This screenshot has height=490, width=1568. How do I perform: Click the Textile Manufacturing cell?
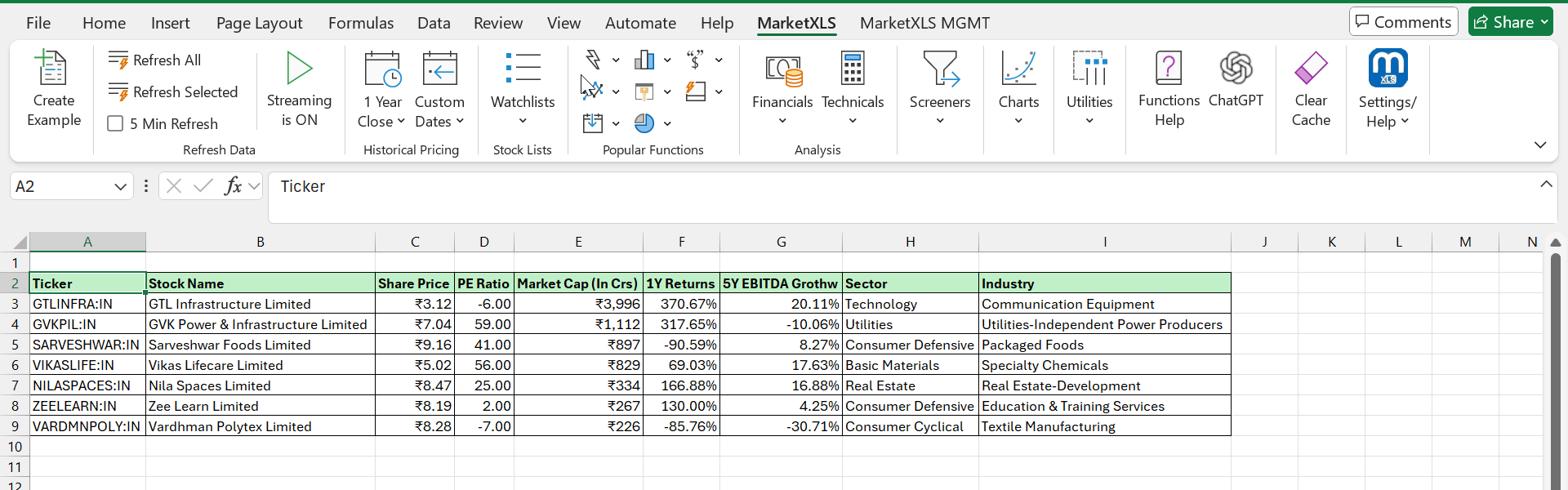1104,426
